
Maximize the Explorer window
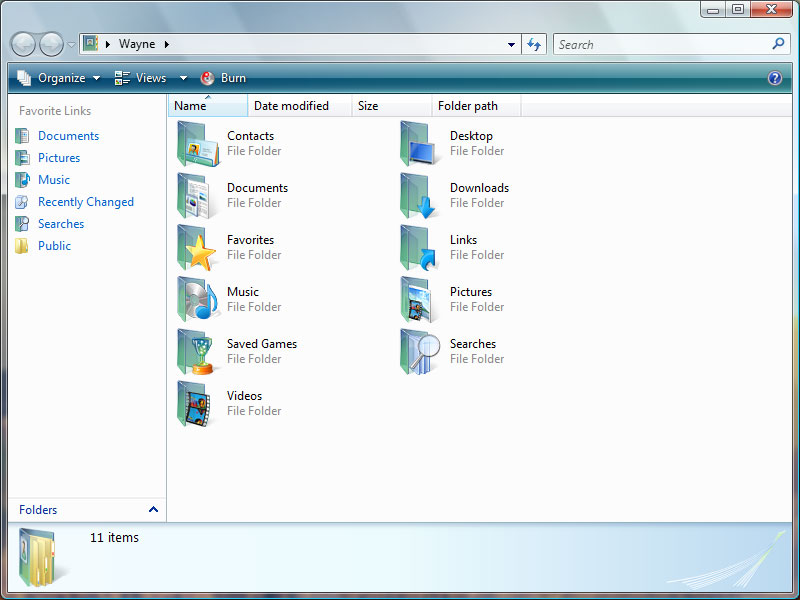point(738,9)
